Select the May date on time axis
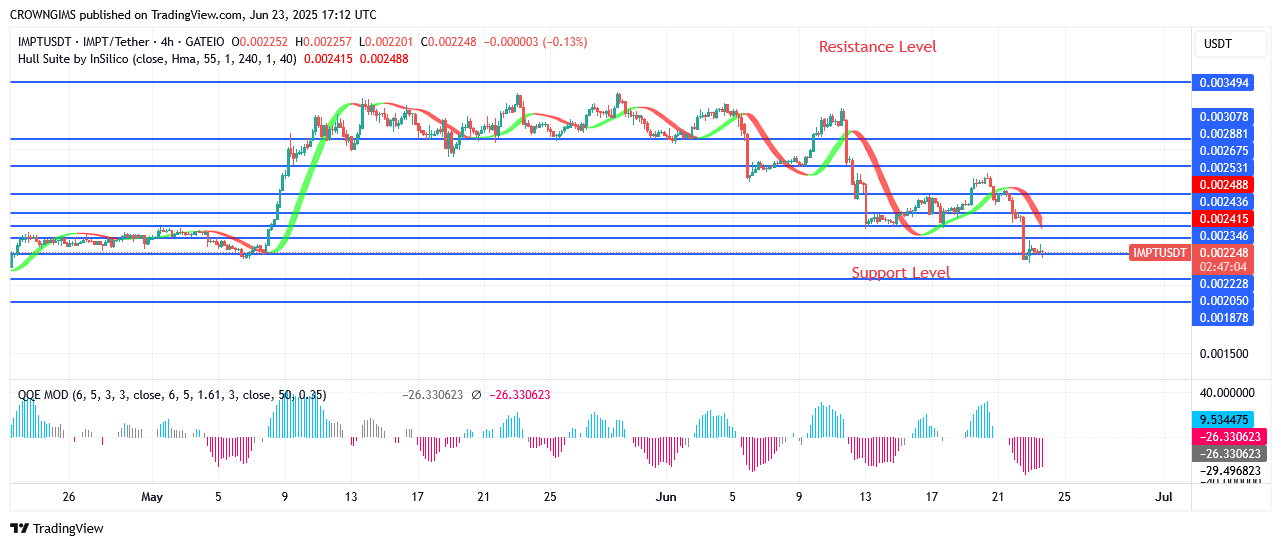This screenshot has height=546, width=1281. [152, 496]
